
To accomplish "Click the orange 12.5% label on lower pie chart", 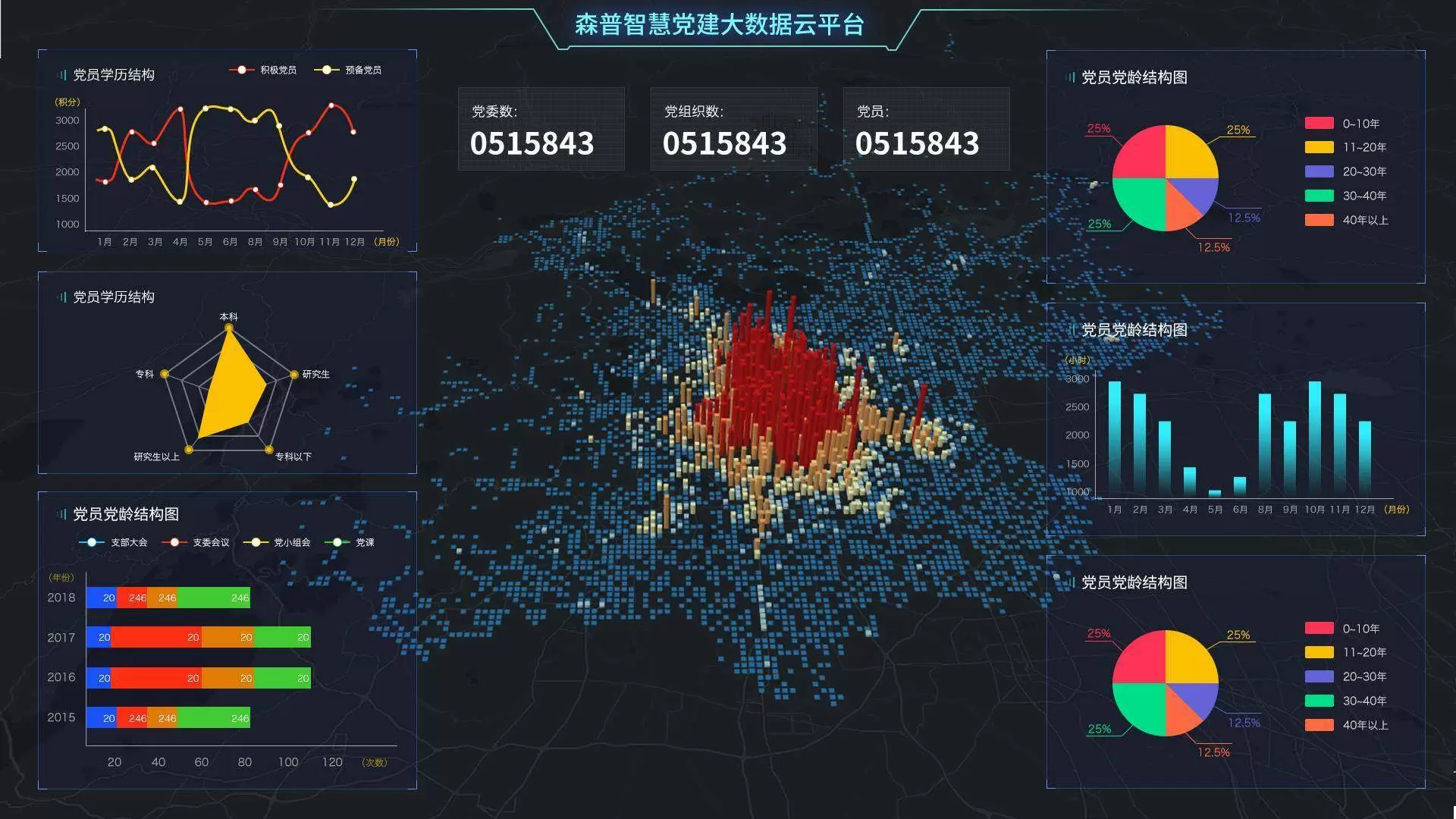I will (x=1213, y=752).
